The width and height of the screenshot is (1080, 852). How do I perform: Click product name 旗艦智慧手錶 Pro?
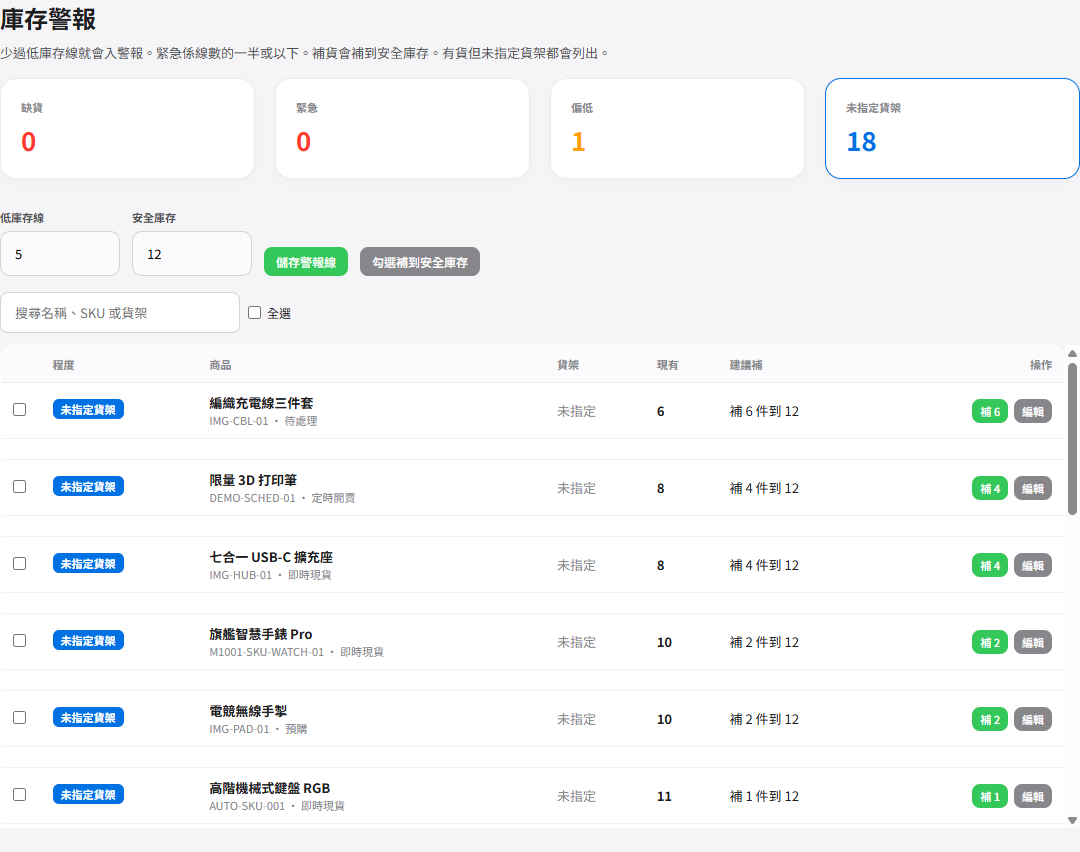click(261, 634)
